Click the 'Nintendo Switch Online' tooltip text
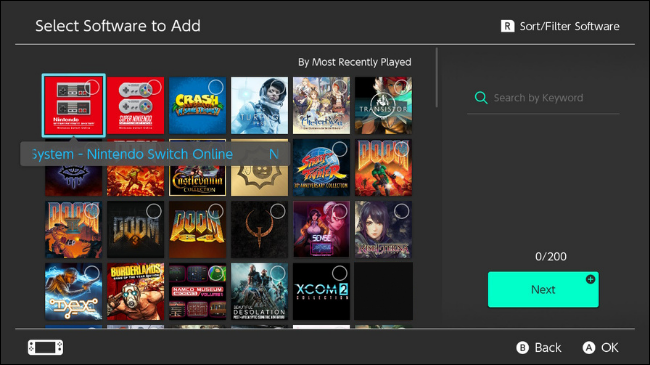 click(160, 154)
